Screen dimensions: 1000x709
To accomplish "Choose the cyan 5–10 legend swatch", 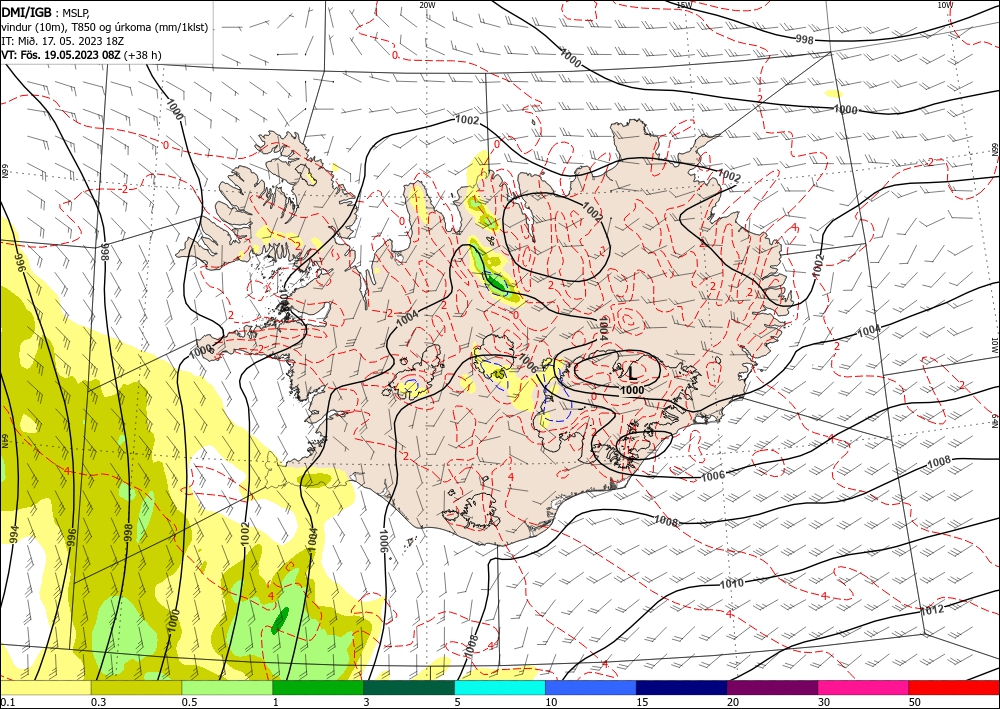I will (x=500, y=687).
